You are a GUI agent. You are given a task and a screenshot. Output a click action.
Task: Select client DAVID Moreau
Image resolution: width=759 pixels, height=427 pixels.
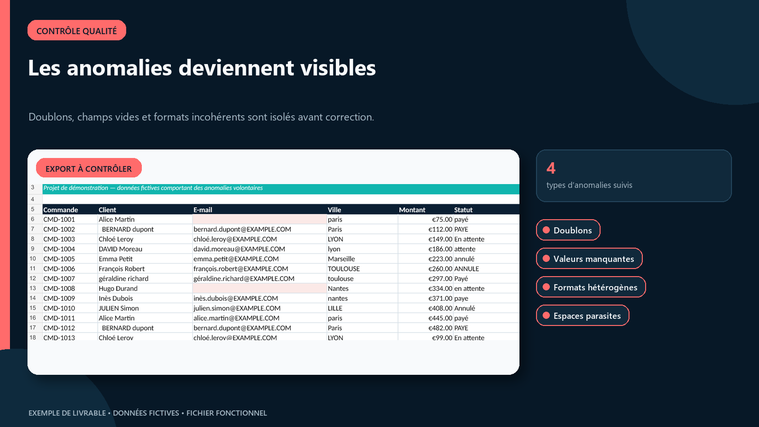(x=145, y=249)
